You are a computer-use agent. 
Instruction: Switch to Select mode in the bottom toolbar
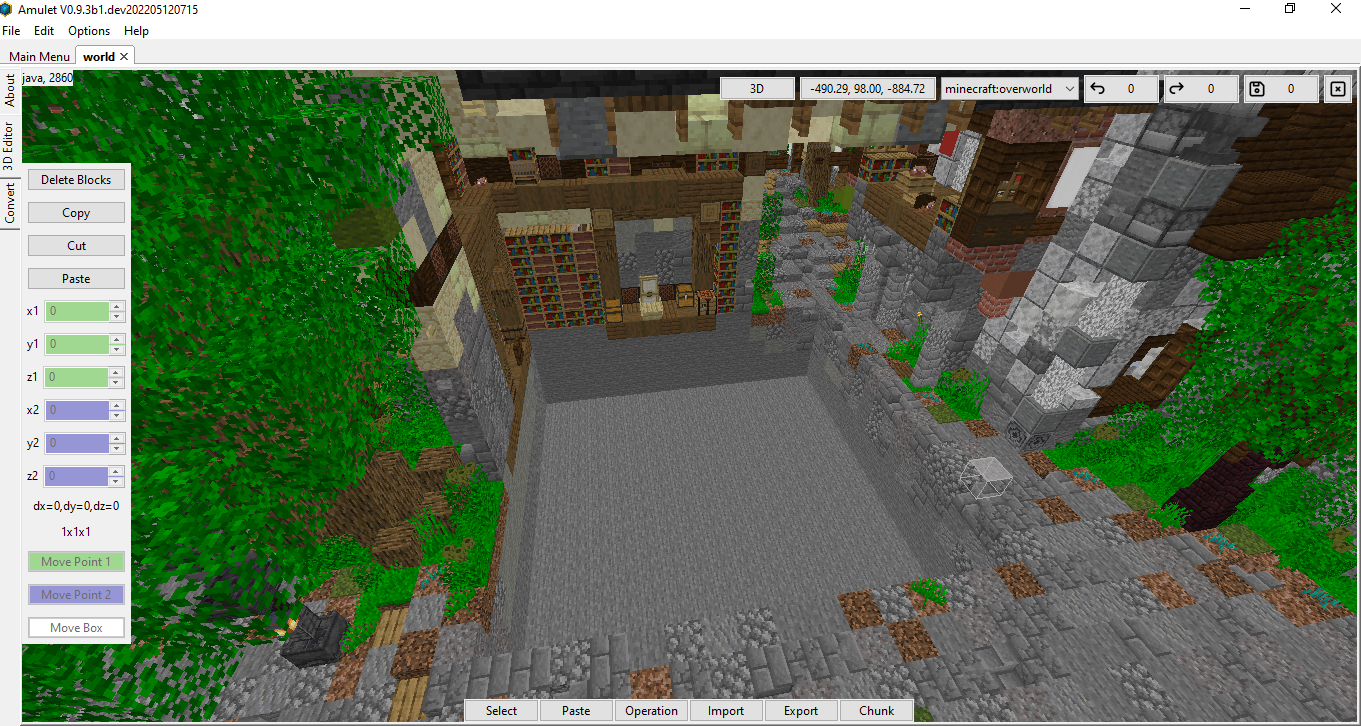[500, 710]
